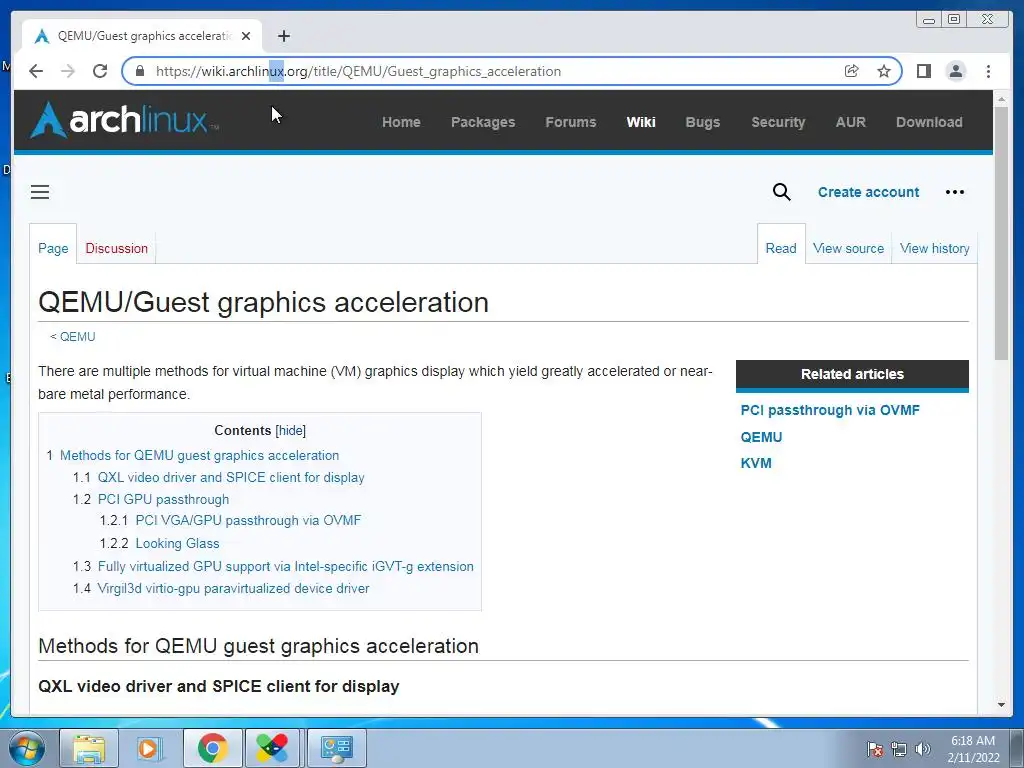Screen dimensions: 1024x768
Task: Open Action Center flag tray icon
Action: point(874,749)
